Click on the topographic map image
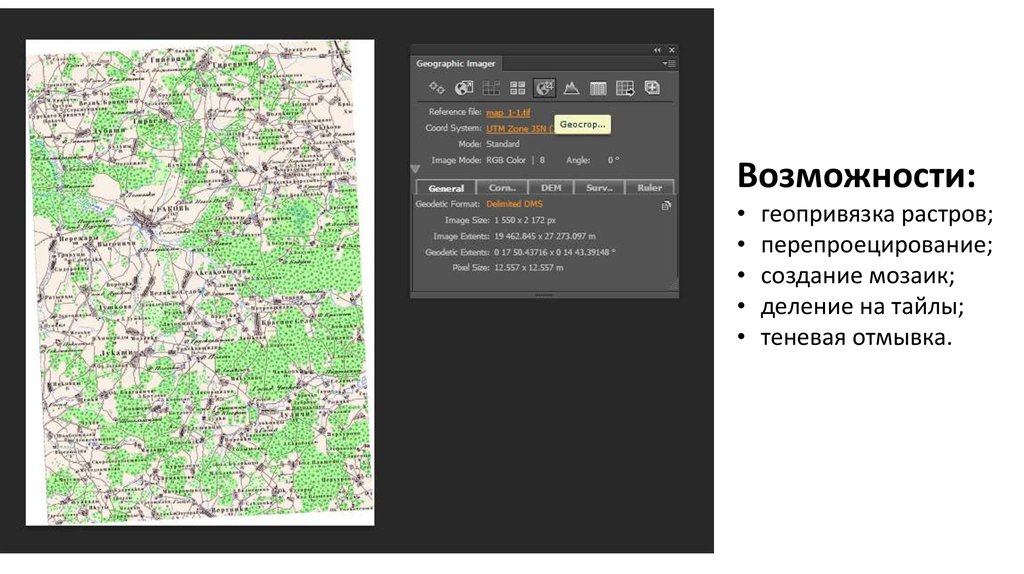 point(199,282)
